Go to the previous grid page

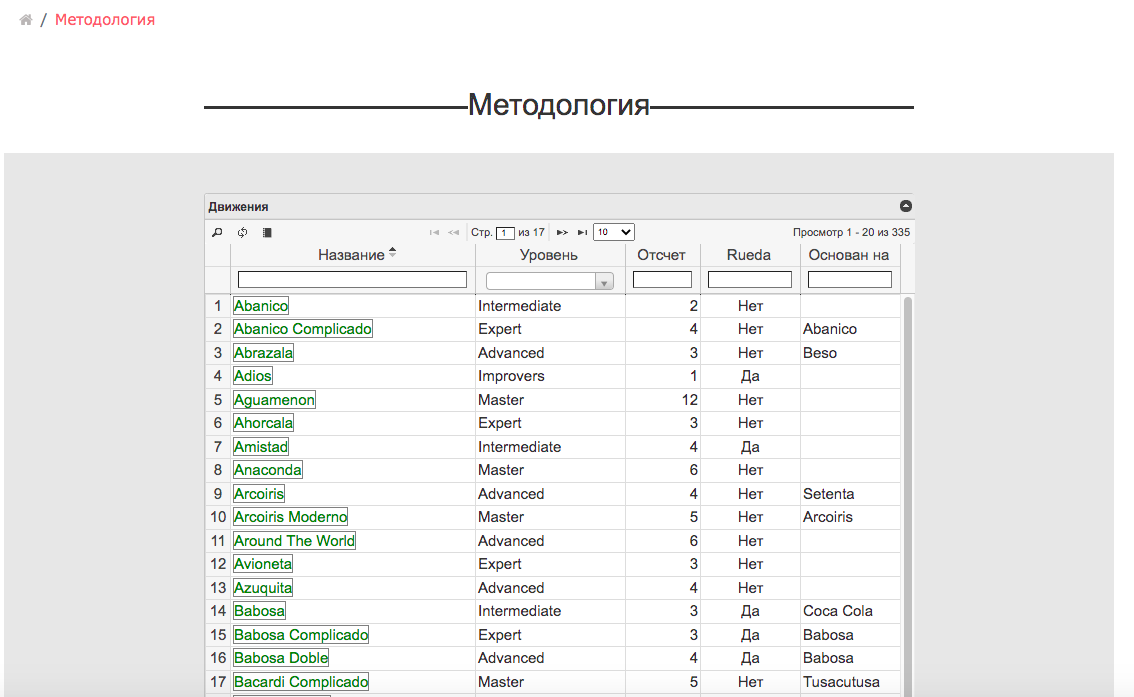(453, 232)
